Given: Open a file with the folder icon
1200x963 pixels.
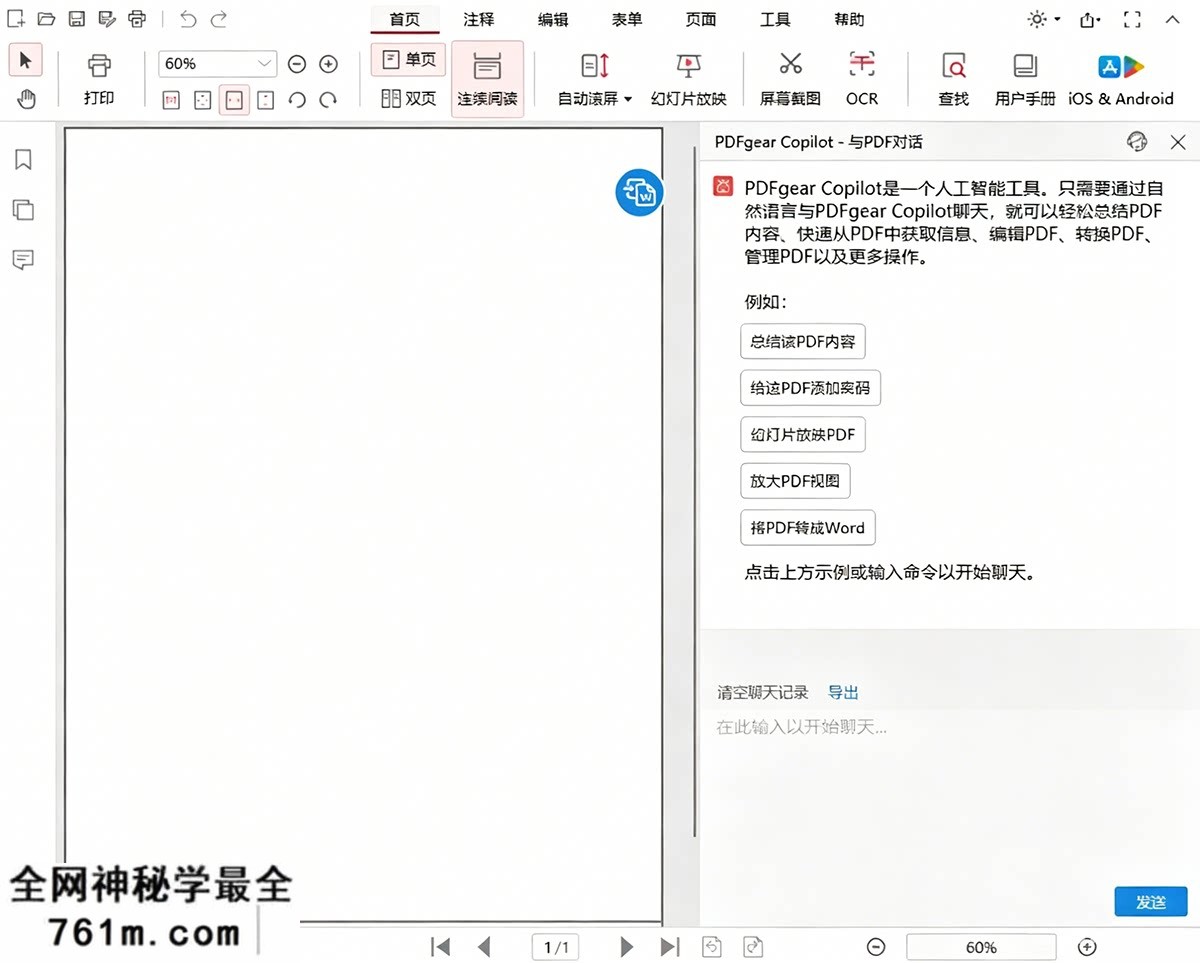Looking at the screenshot, I should click(x=46, y=19).
